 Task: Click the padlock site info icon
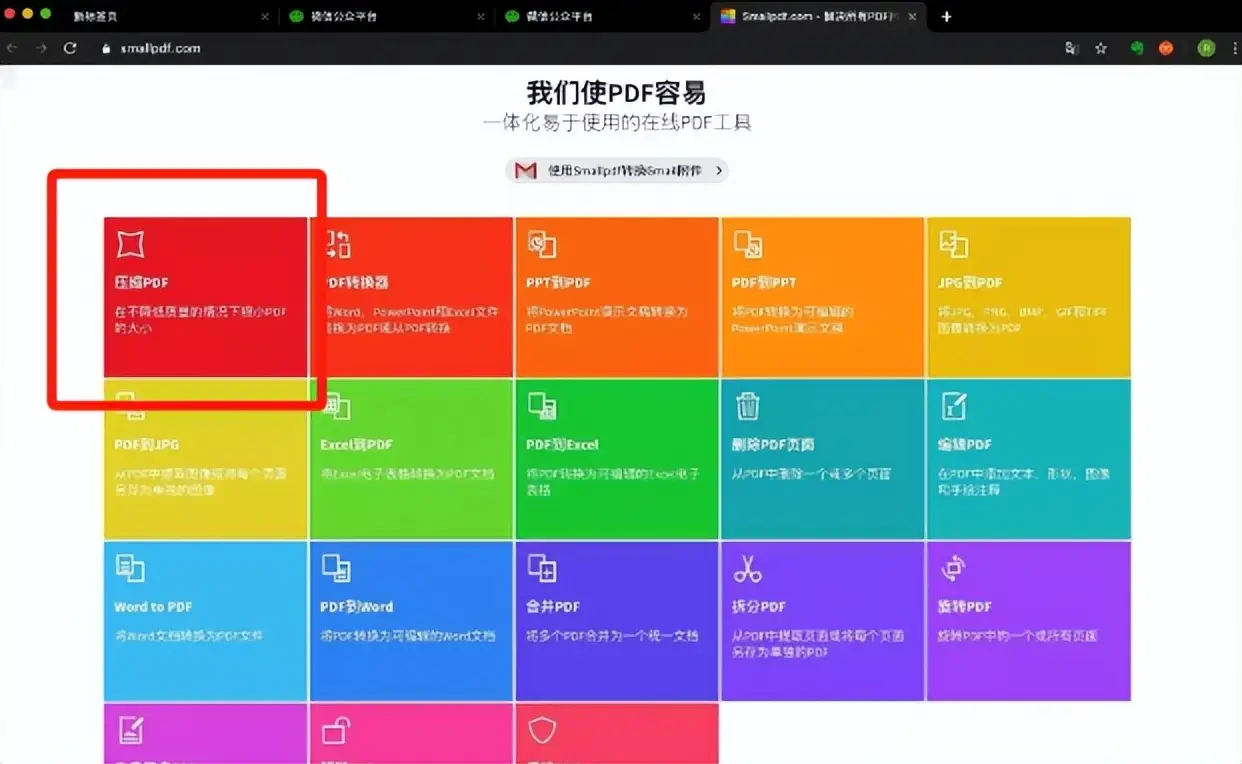[x=105, y=48]
